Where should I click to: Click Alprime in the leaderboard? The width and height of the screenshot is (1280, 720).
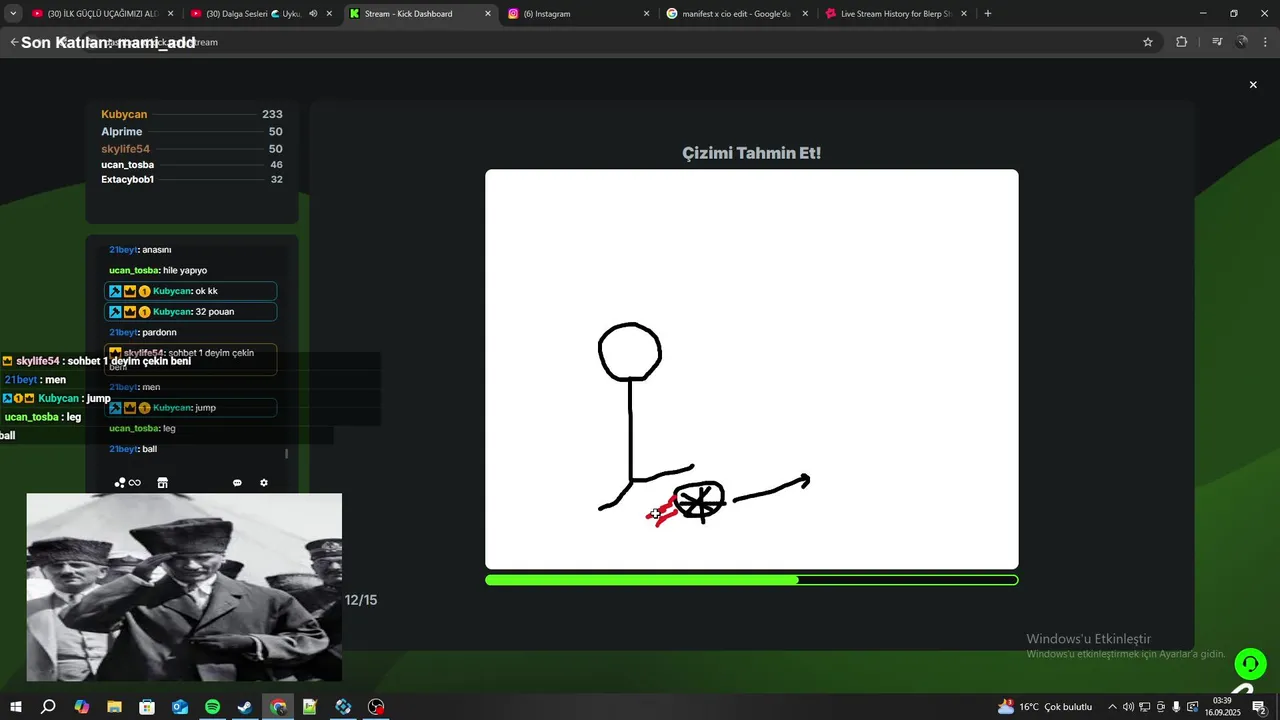pos(122,132)
